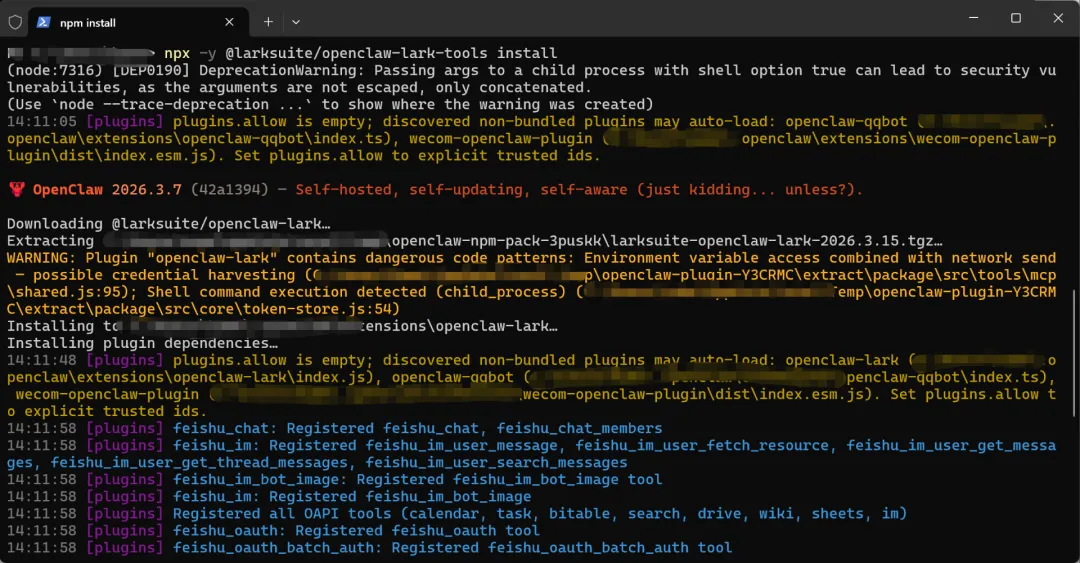Open a new terminal tab
1080x563 pixels.
(268, 22)
